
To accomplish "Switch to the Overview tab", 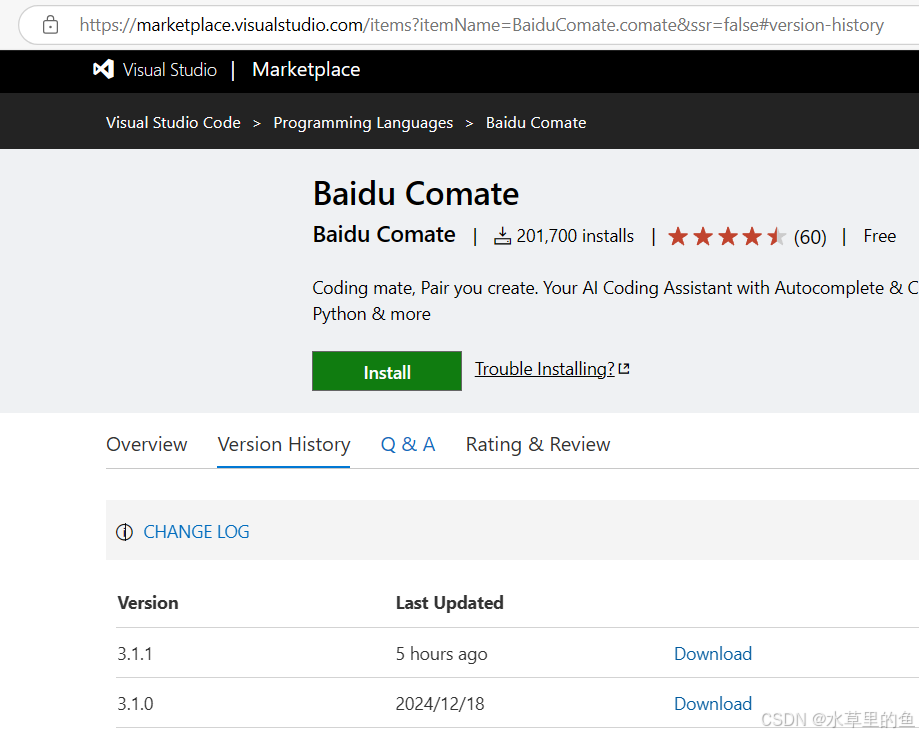I will pyautogui.click(x=147, y=444).
